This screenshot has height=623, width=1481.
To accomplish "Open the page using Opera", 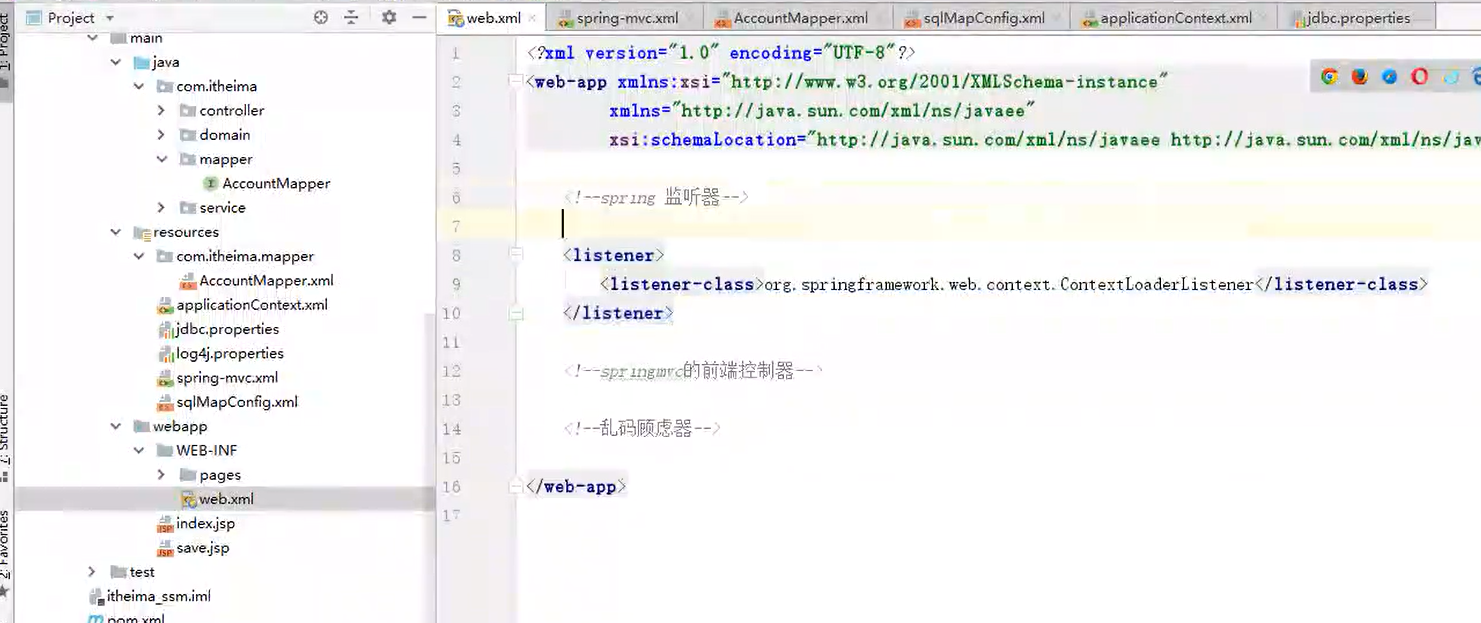I will [1418, 75].
